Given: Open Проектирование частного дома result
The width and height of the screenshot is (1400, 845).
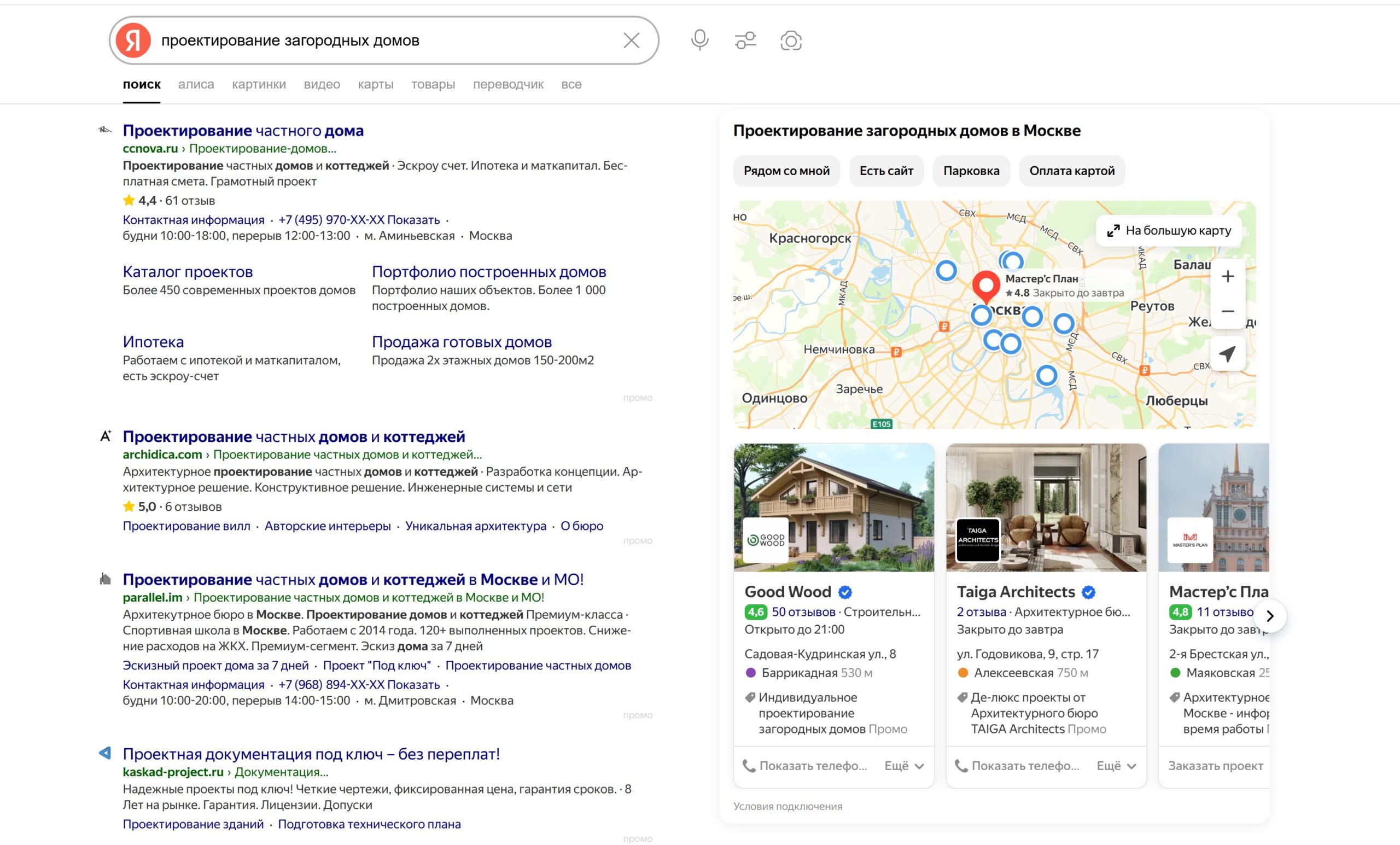Looking at the screenshot, I should point(243,130).
